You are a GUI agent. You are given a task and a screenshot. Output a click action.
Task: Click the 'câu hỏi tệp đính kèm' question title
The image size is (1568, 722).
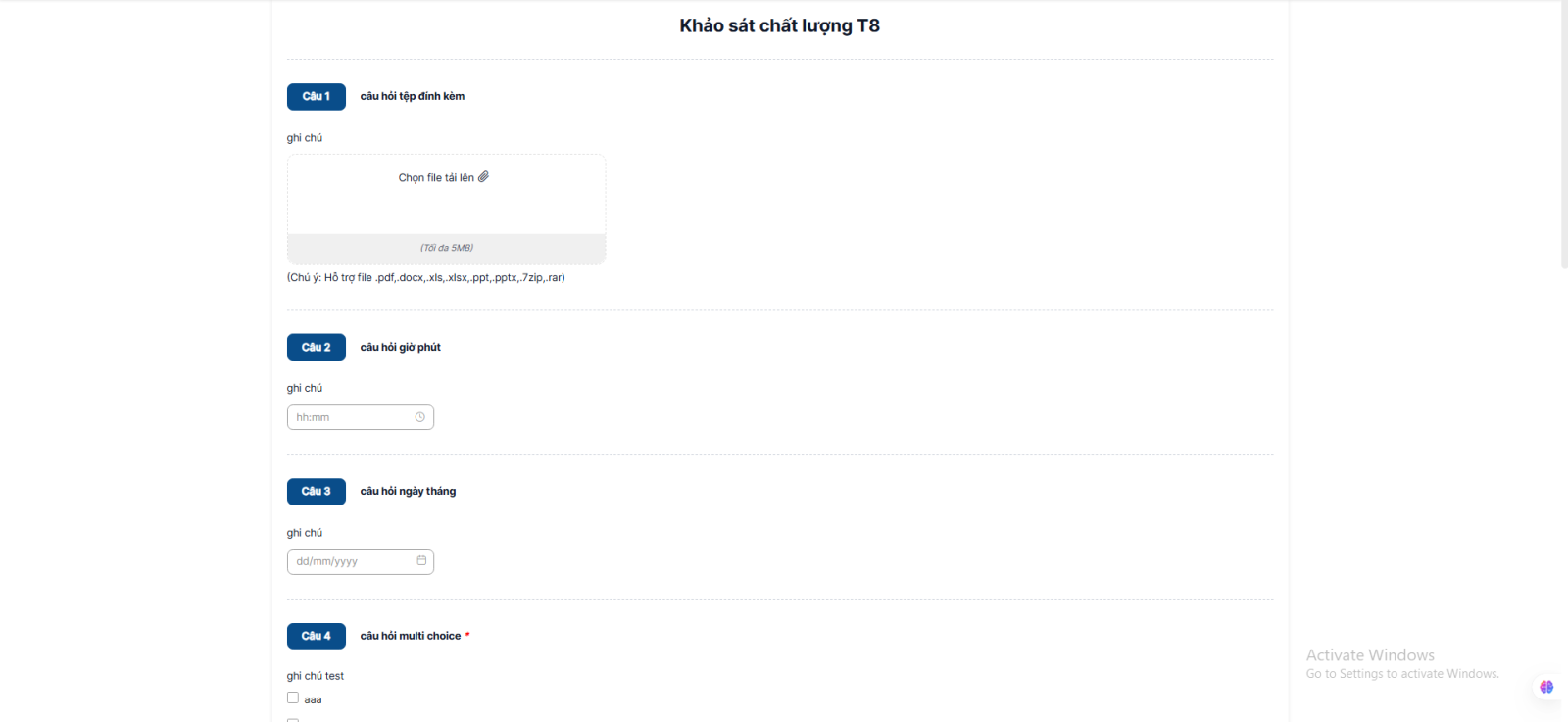(413, 96)
